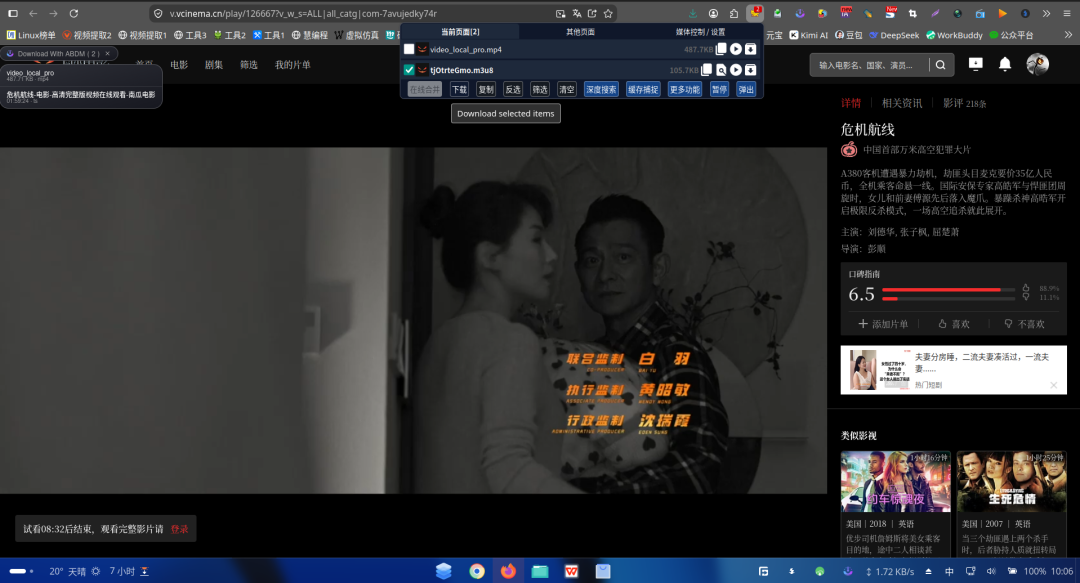Viewport: 1080px width, 583px height.
Task: Open the 生死危情 similar movie thumbnail
Action: point(1011,482)
